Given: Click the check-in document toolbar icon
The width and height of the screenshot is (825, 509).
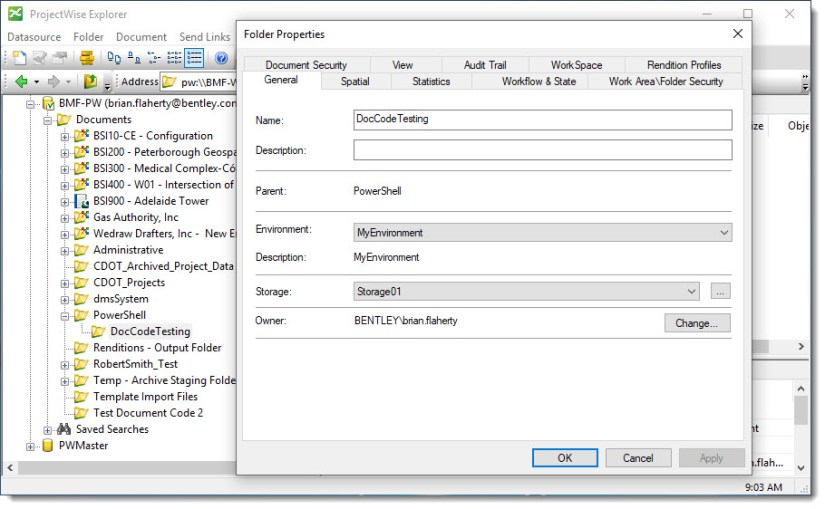Looking at the screenshot, I should [x=40, y=57].
